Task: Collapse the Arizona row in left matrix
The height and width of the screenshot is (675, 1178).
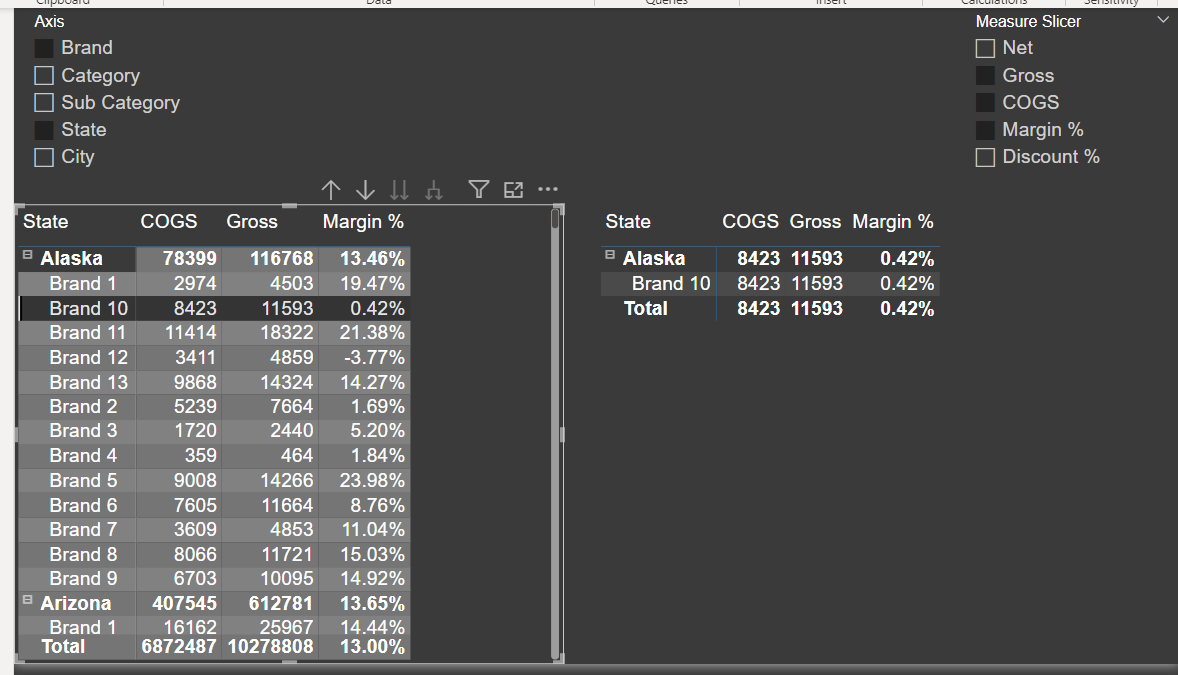Action: (x=27, y=600)
